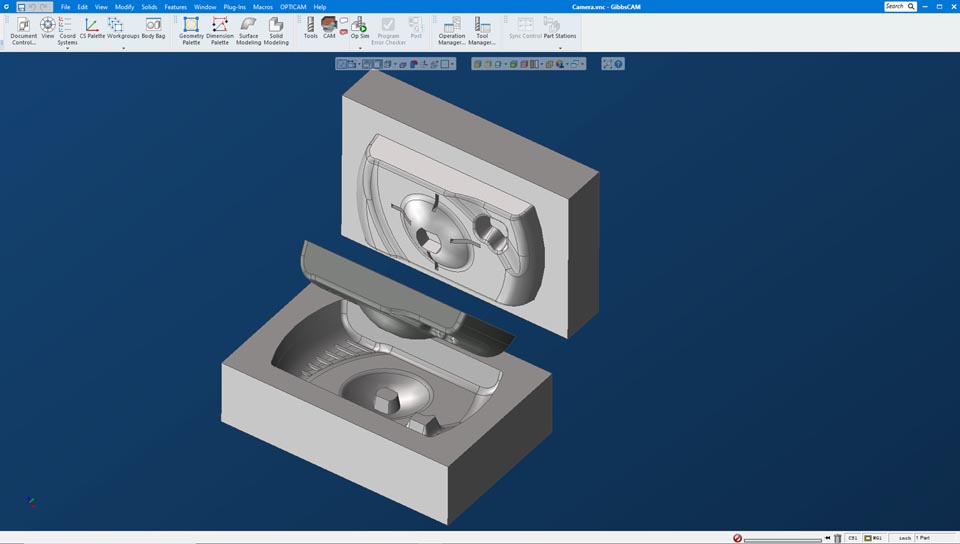Click the progress bar in status bar
Screen dimensions: 960x544
(x=782, y=539)
